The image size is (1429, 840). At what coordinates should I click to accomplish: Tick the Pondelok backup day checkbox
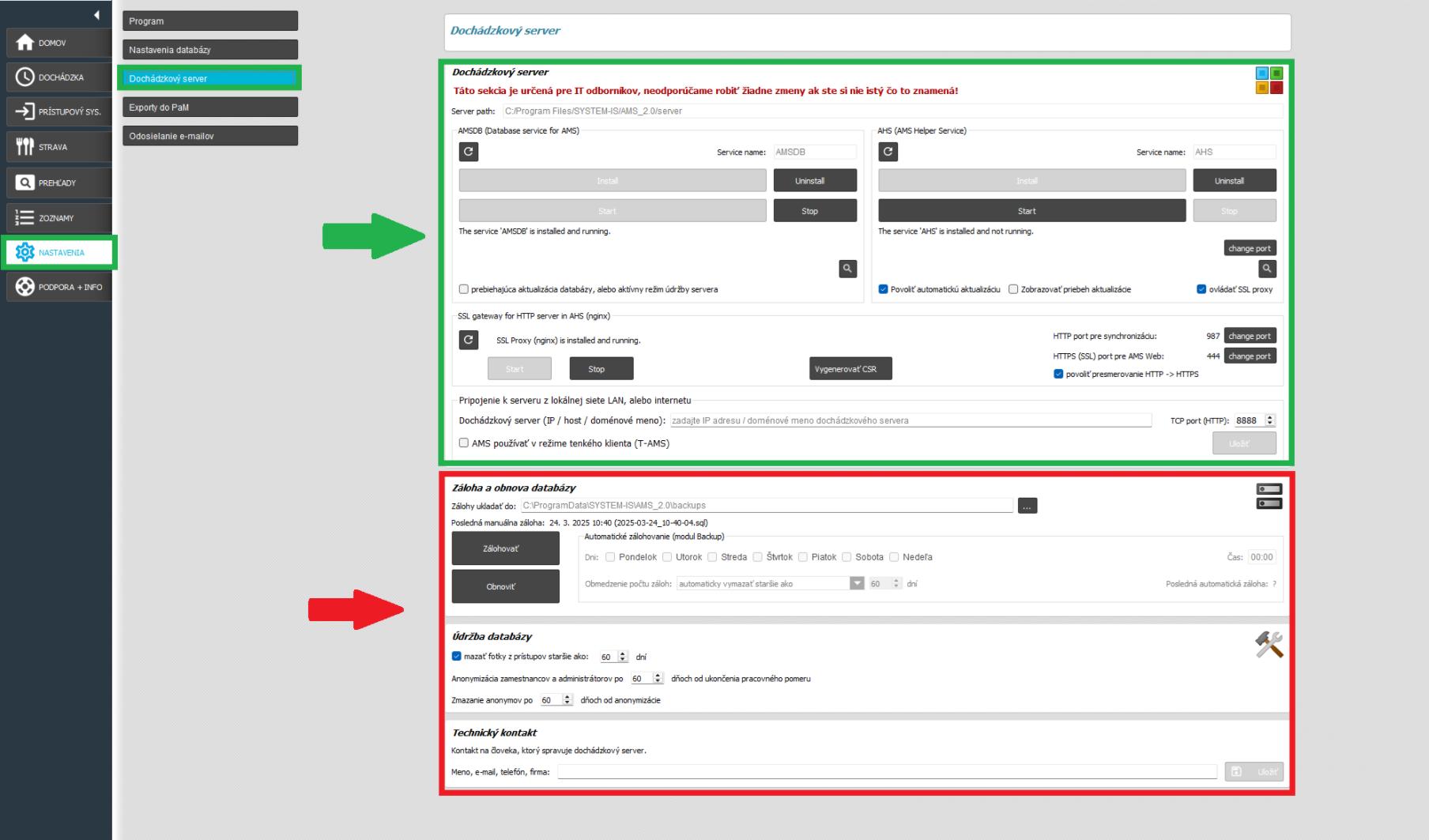tap(610, 557)
